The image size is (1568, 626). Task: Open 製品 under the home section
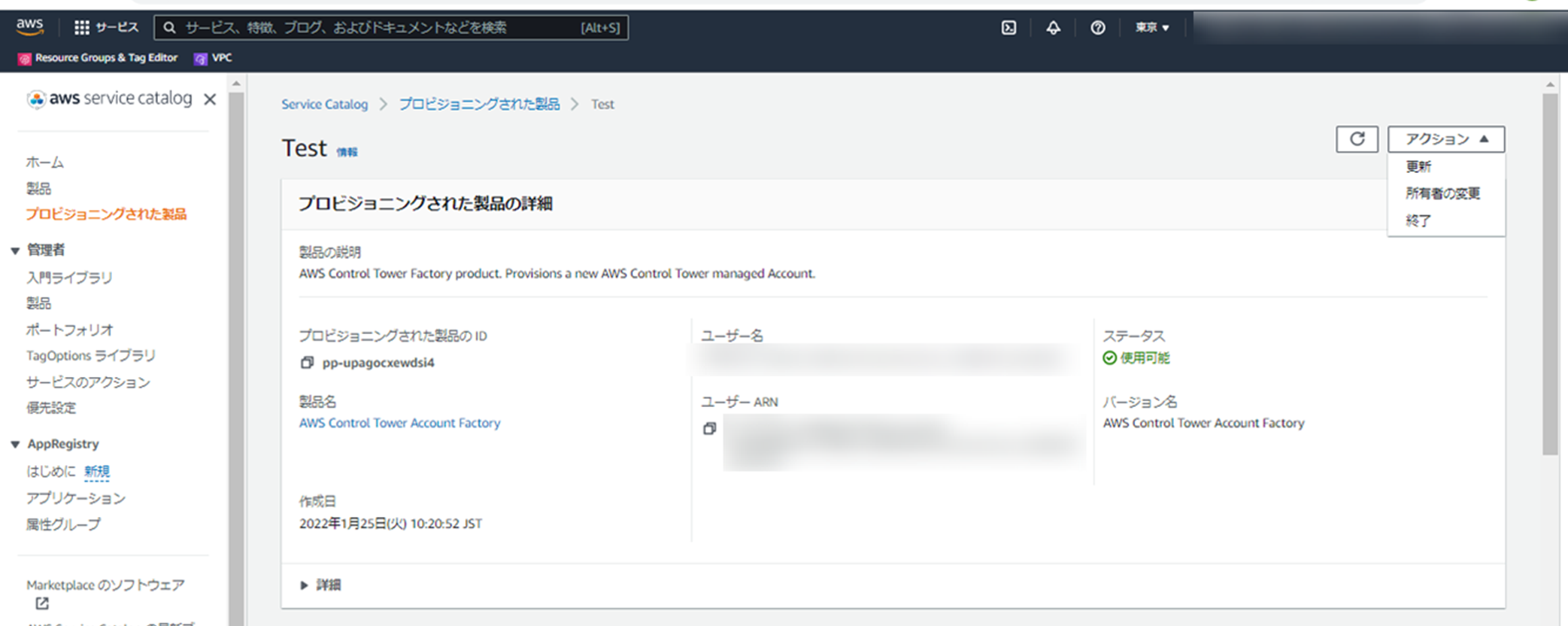click(38, 188)
